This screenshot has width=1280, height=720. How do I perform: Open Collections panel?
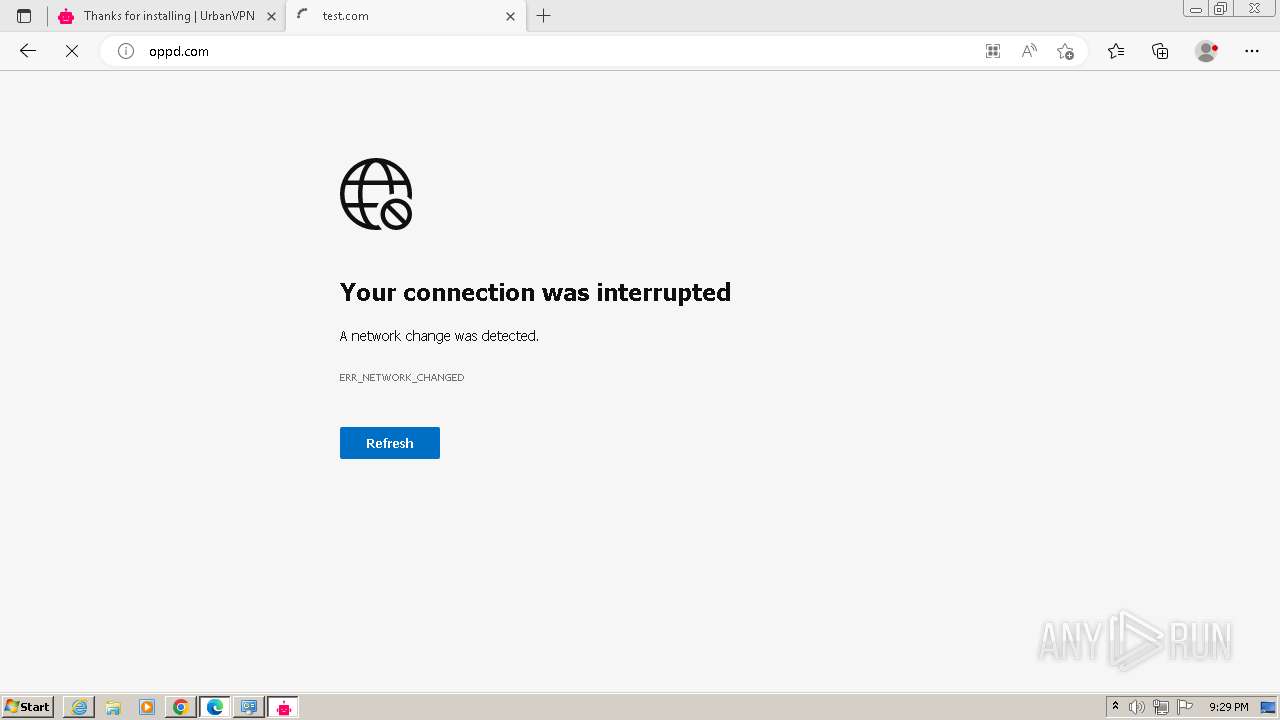(x=1160, y=51)
